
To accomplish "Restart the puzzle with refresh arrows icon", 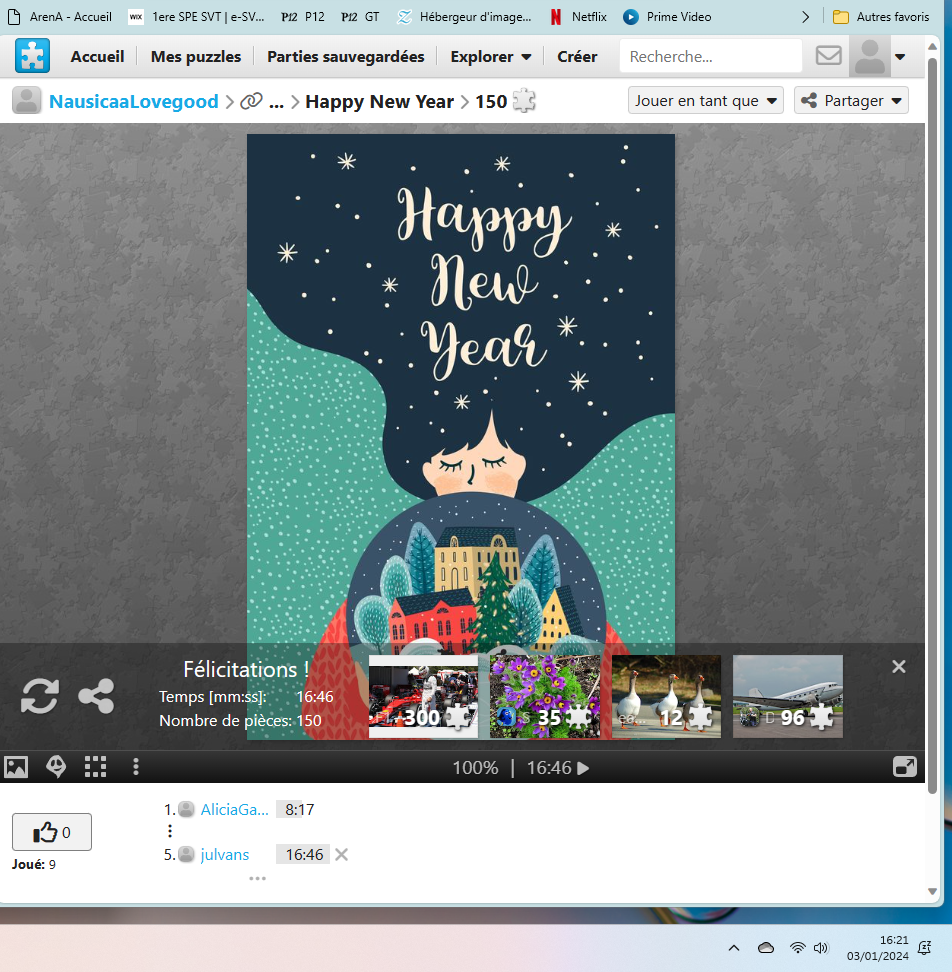I will point(40,696).
